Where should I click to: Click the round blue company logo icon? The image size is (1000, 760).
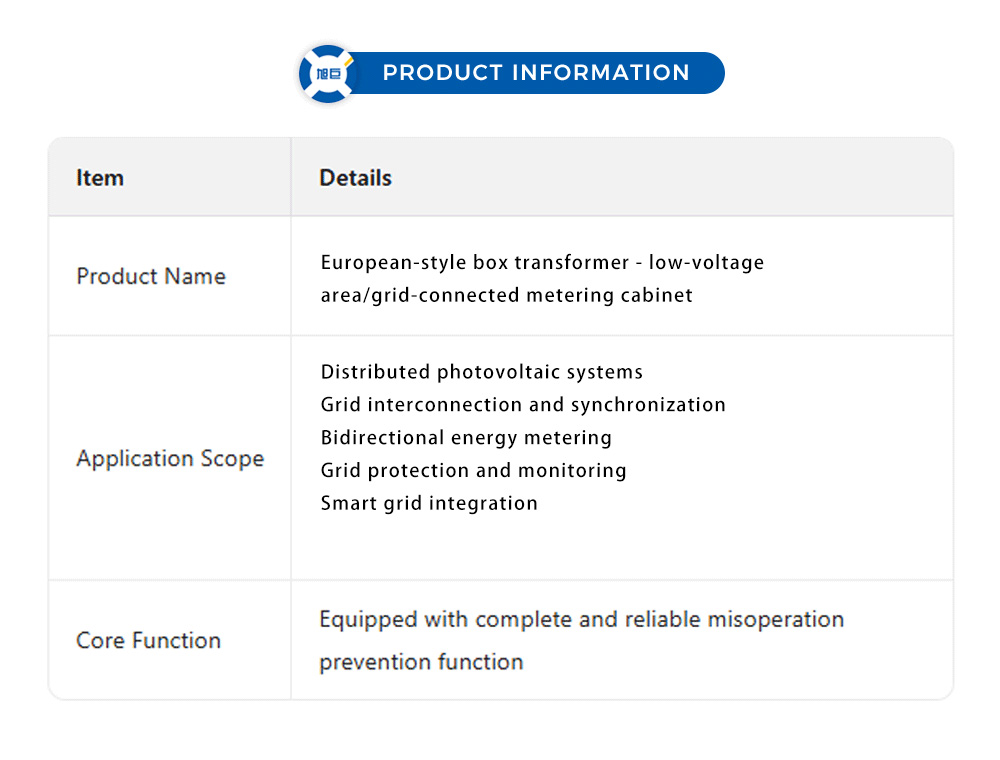coord(329,74)
